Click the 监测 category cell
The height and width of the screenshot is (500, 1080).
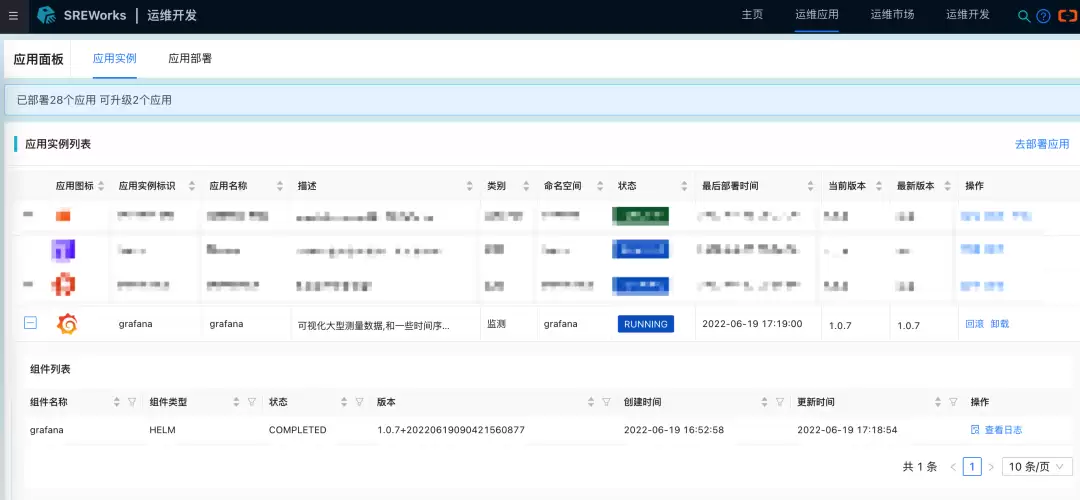coord(497,324)
